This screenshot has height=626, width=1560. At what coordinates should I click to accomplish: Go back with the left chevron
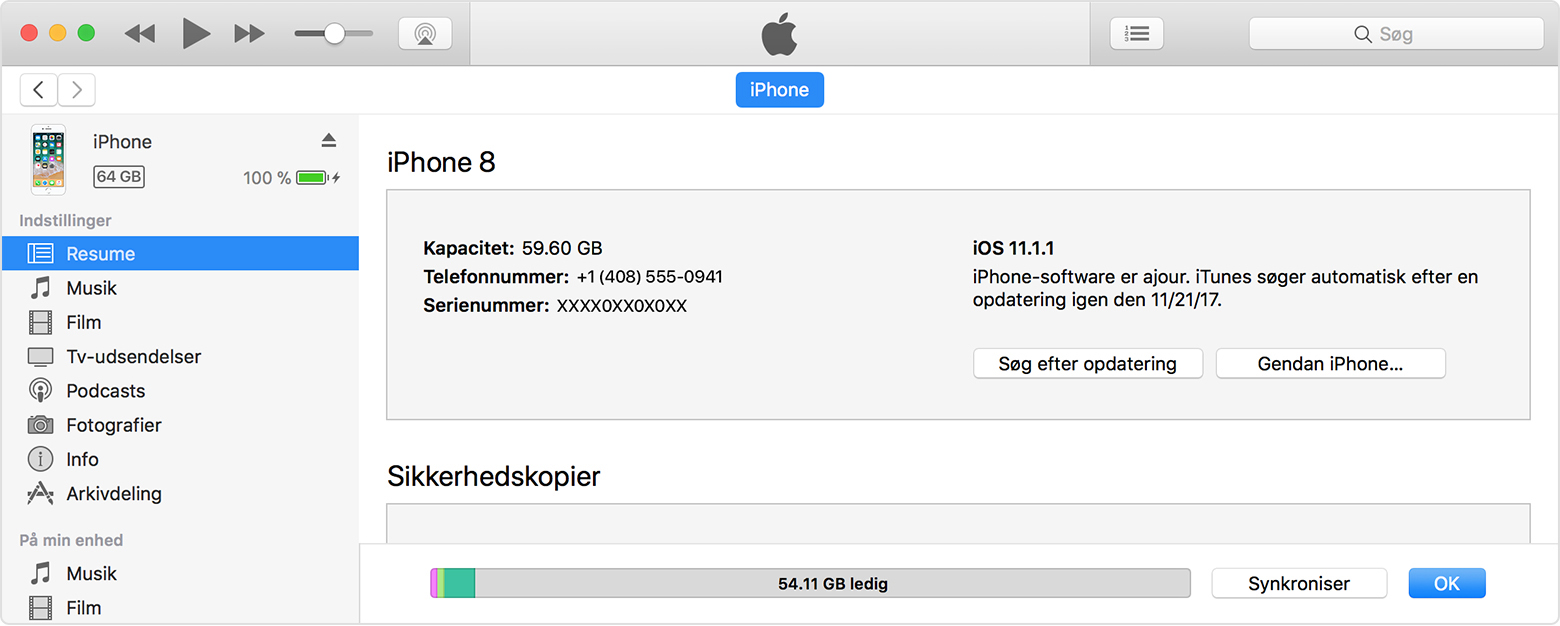(x=38, y=90)
